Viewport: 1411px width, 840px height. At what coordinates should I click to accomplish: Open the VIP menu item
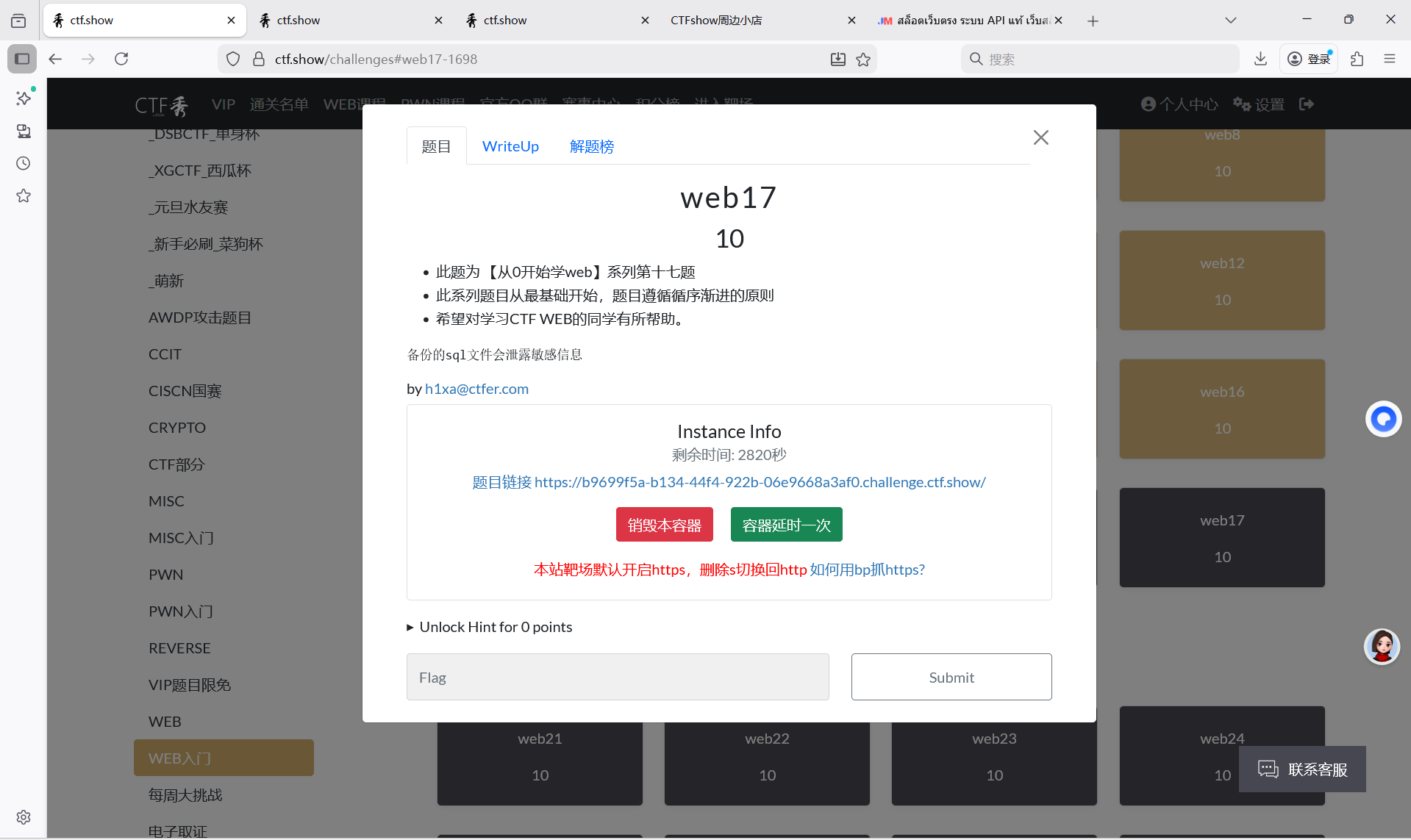pos(224,104)
